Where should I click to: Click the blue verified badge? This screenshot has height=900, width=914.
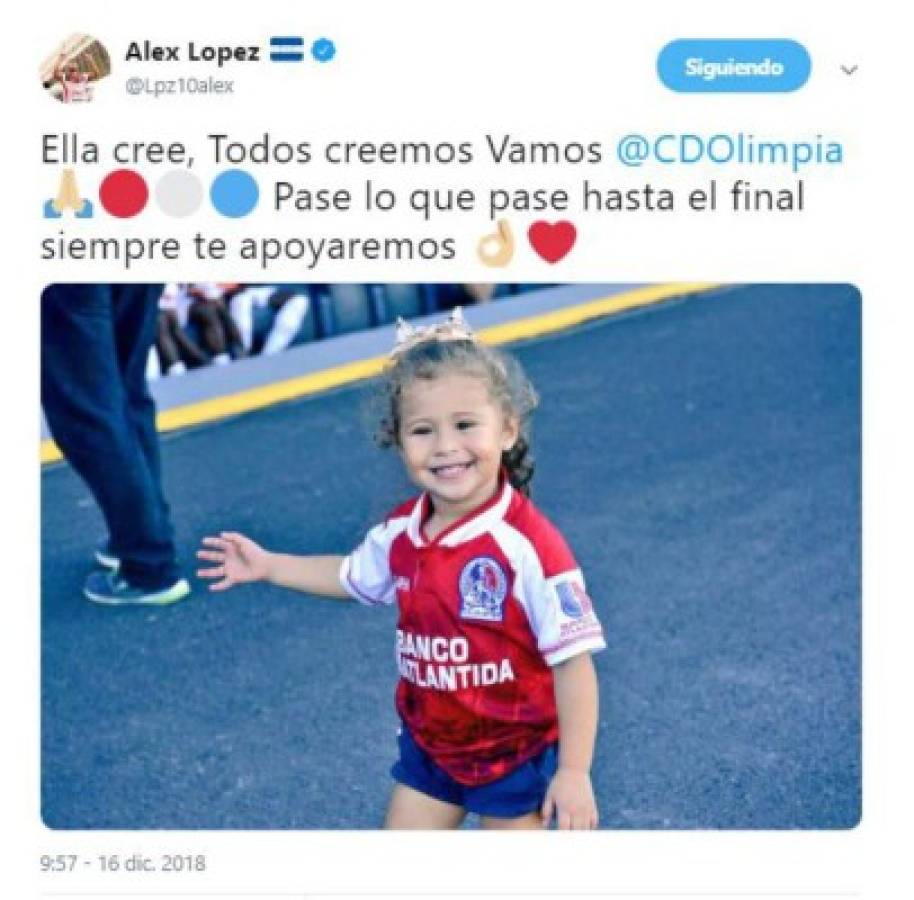(323, 51)
